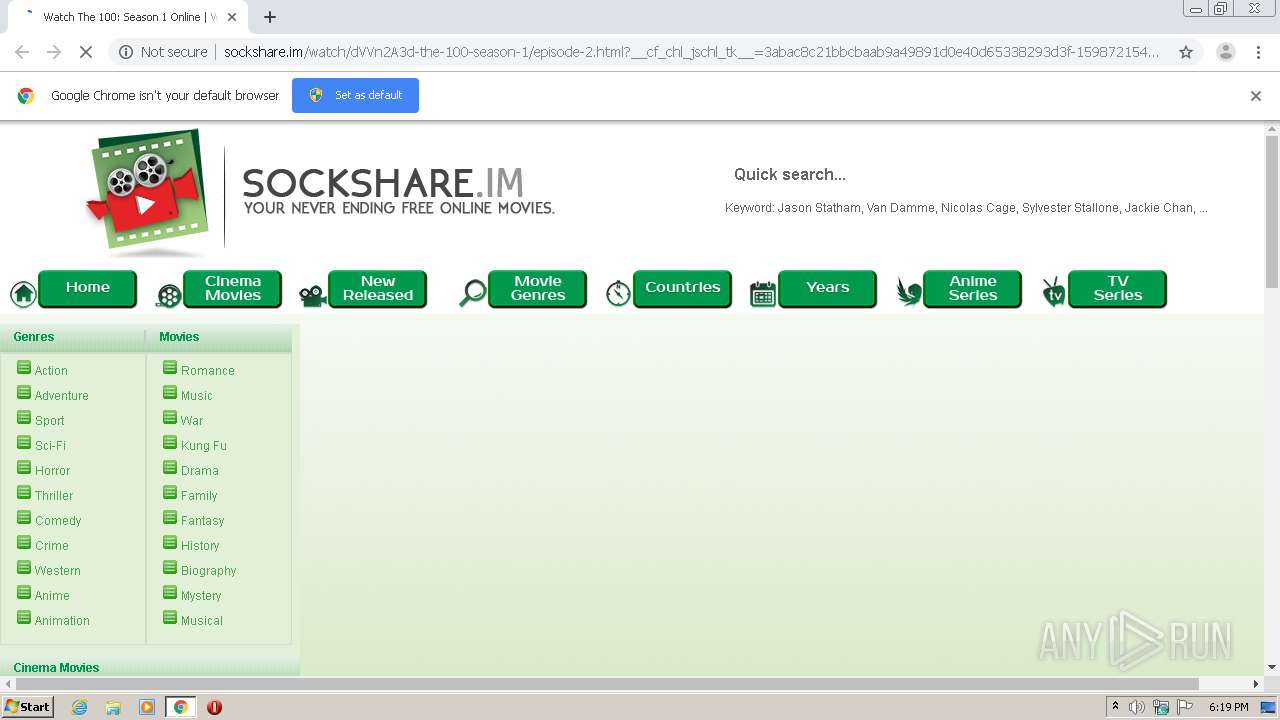
Task: Open the History genre link
Action: 200,546
